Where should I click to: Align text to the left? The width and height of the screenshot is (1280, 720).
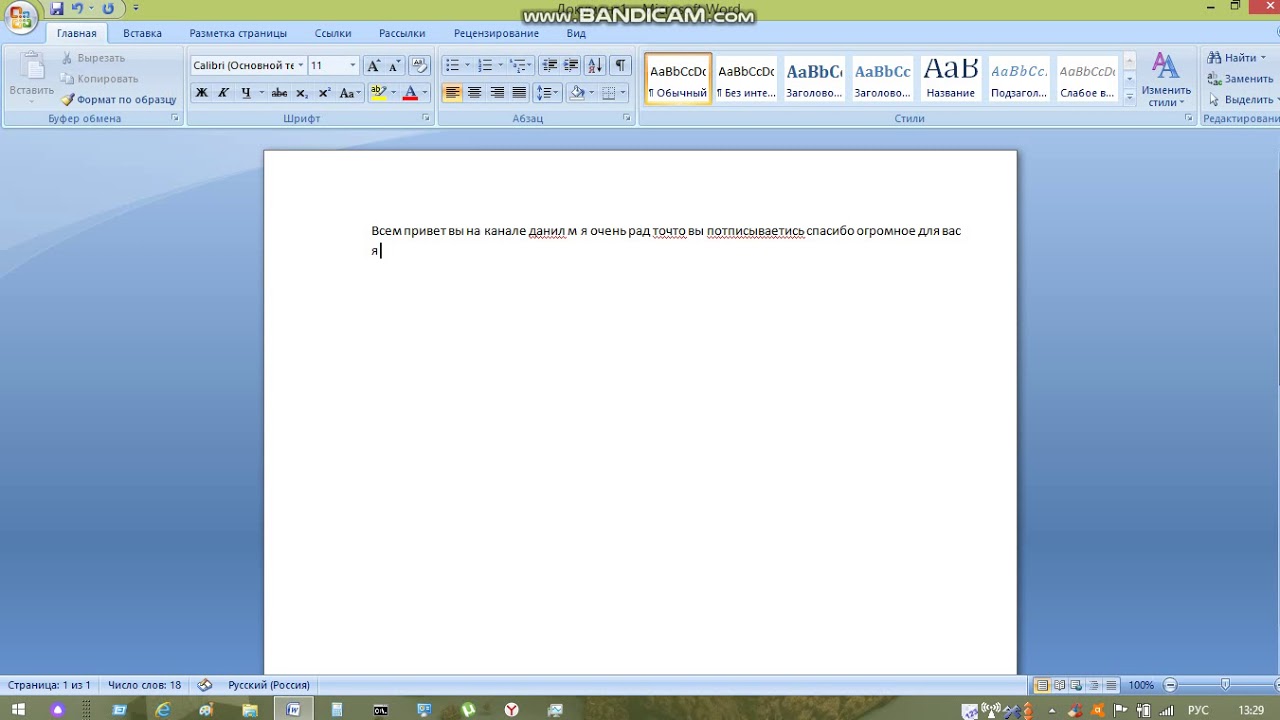(453, 93)
